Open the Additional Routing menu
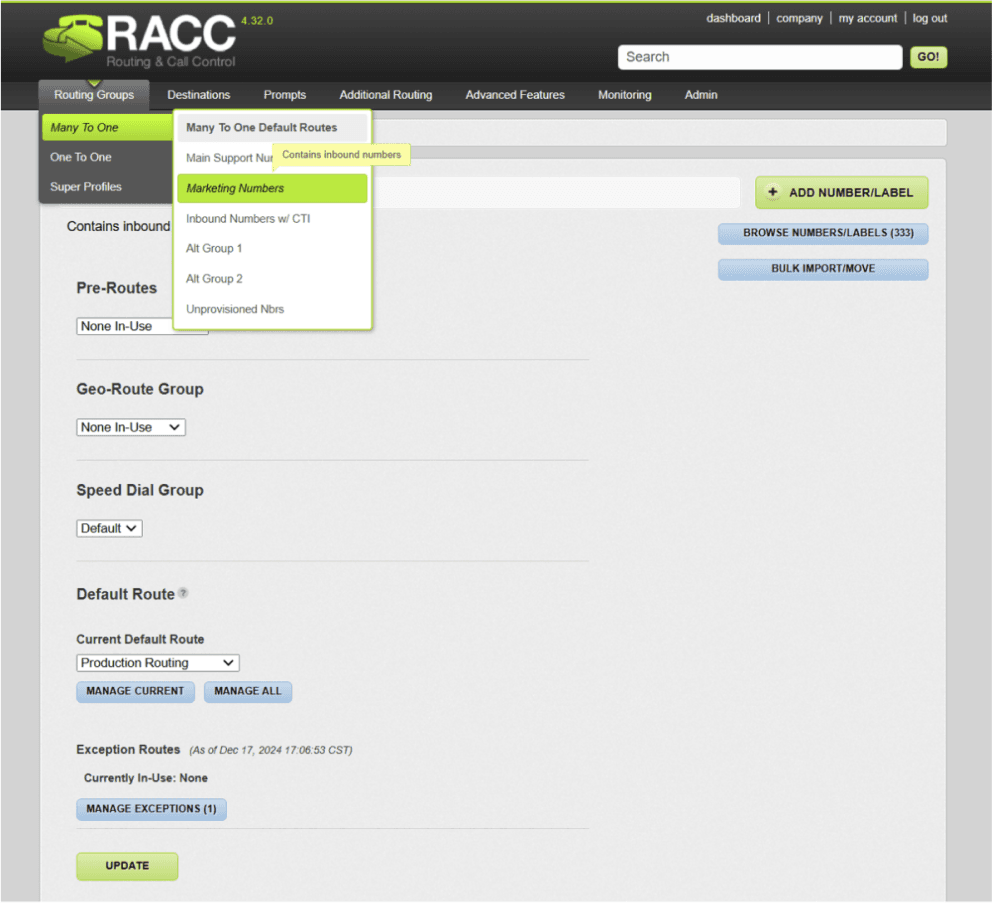Screen dimensions: 992x903 coord(386,95)
